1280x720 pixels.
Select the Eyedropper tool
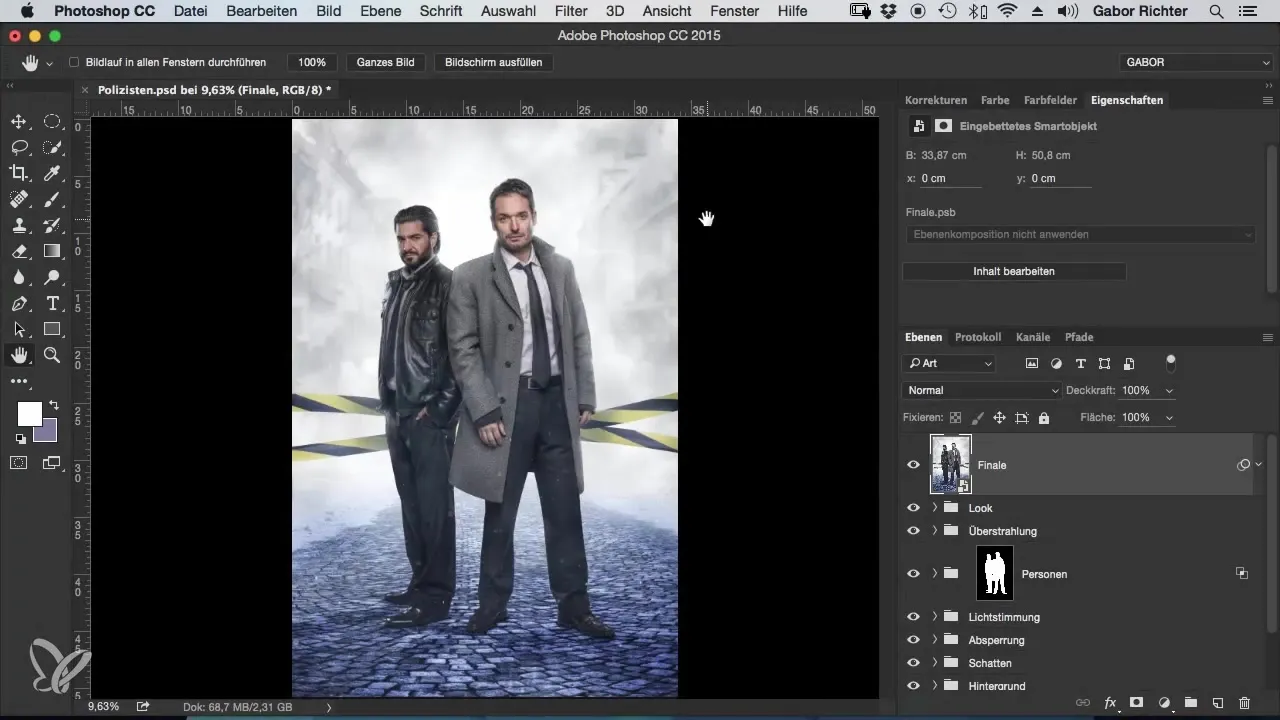click(52, 174)
